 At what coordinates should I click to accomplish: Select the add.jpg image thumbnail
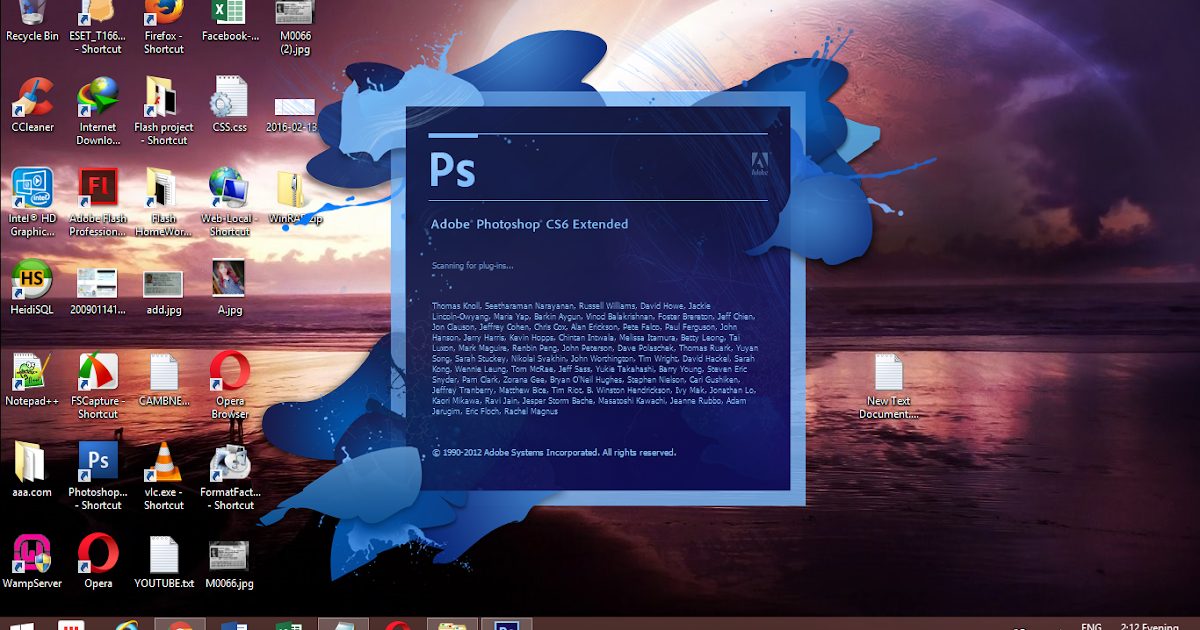click(163, 282)
